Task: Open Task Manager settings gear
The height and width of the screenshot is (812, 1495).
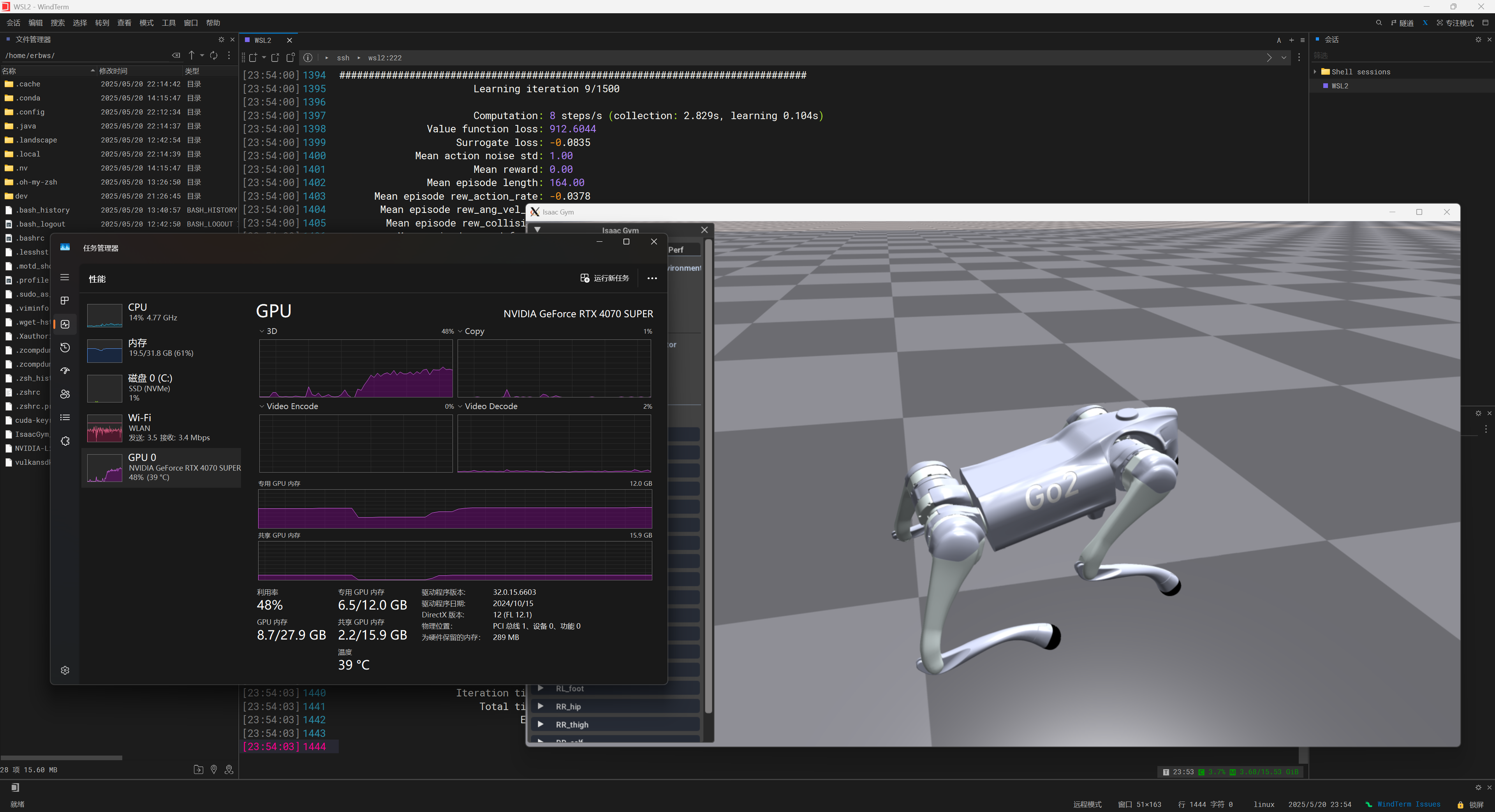Action: coord(65,670)
